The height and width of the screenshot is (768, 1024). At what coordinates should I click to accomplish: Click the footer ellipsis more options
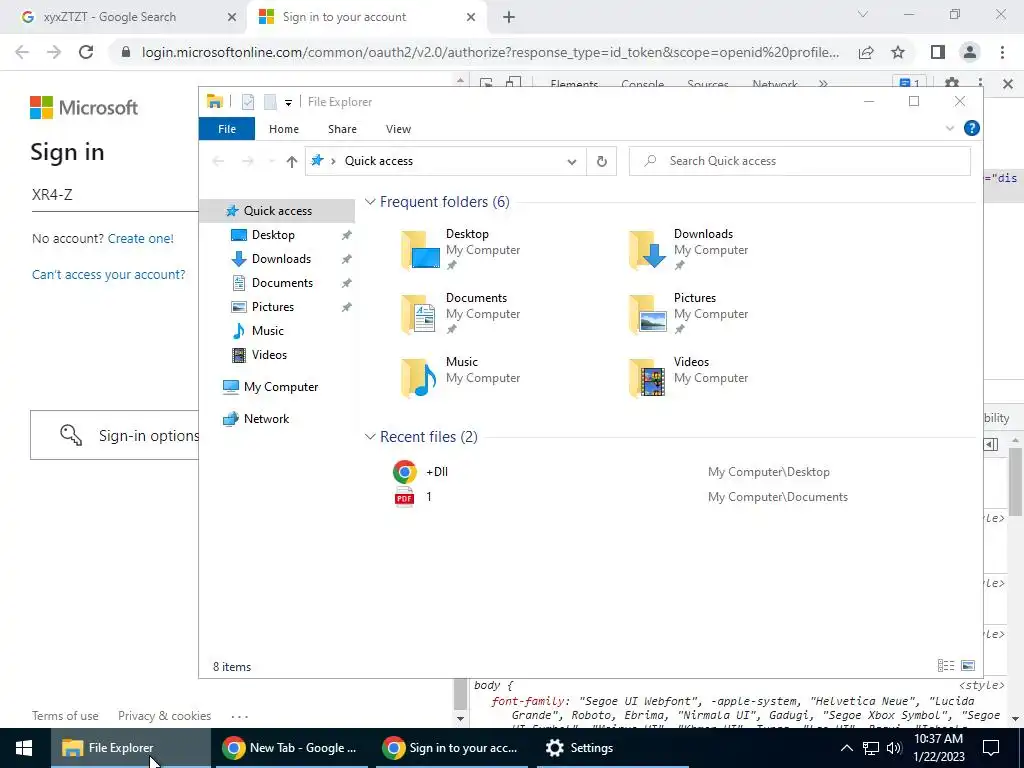tap(240, 716)
